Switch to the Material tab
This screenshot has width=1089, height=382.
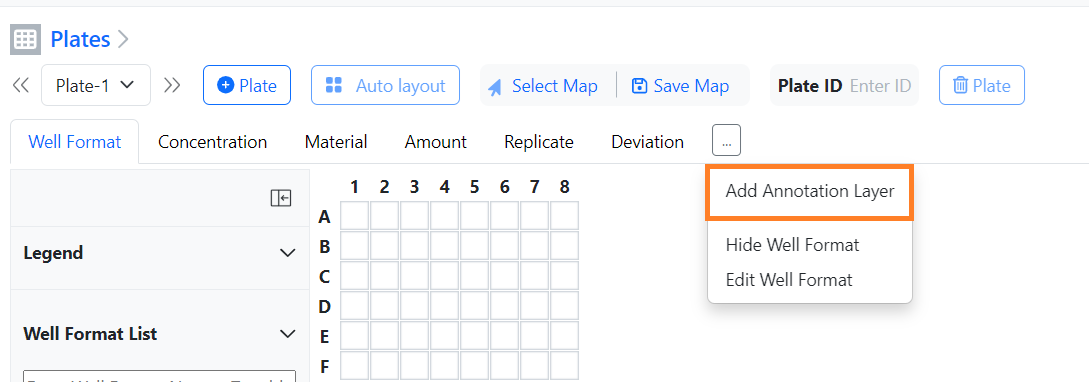click(336, 142)
